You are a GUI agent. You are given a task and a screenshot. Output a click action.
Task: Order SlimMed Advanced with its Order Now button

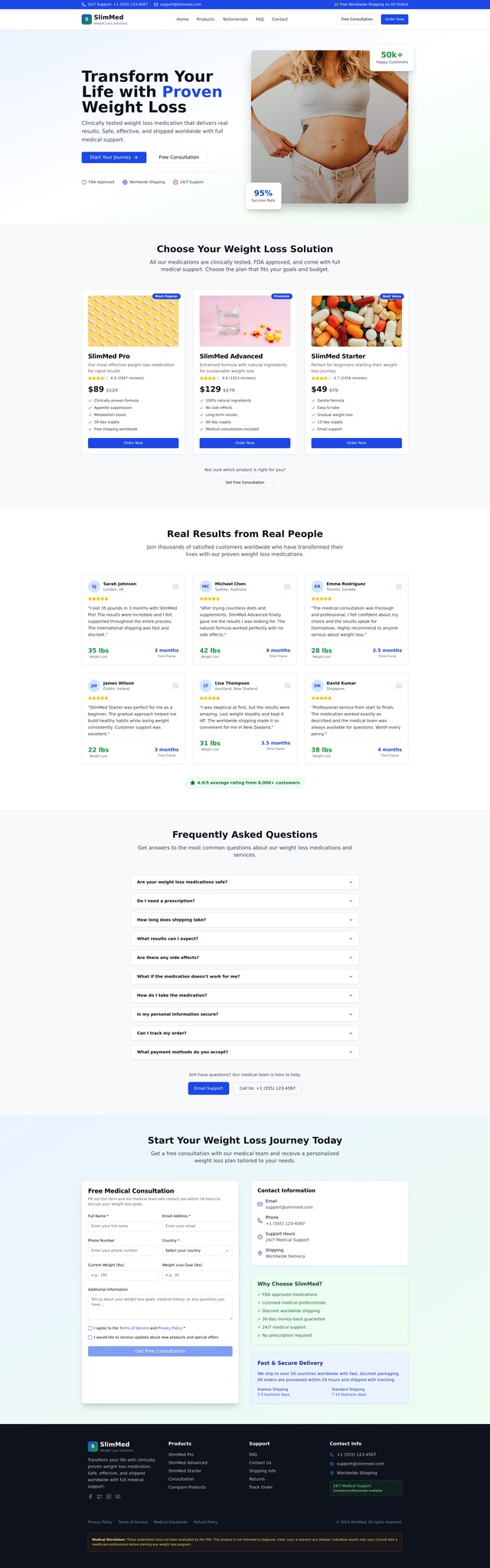click(x=245, y=443)
